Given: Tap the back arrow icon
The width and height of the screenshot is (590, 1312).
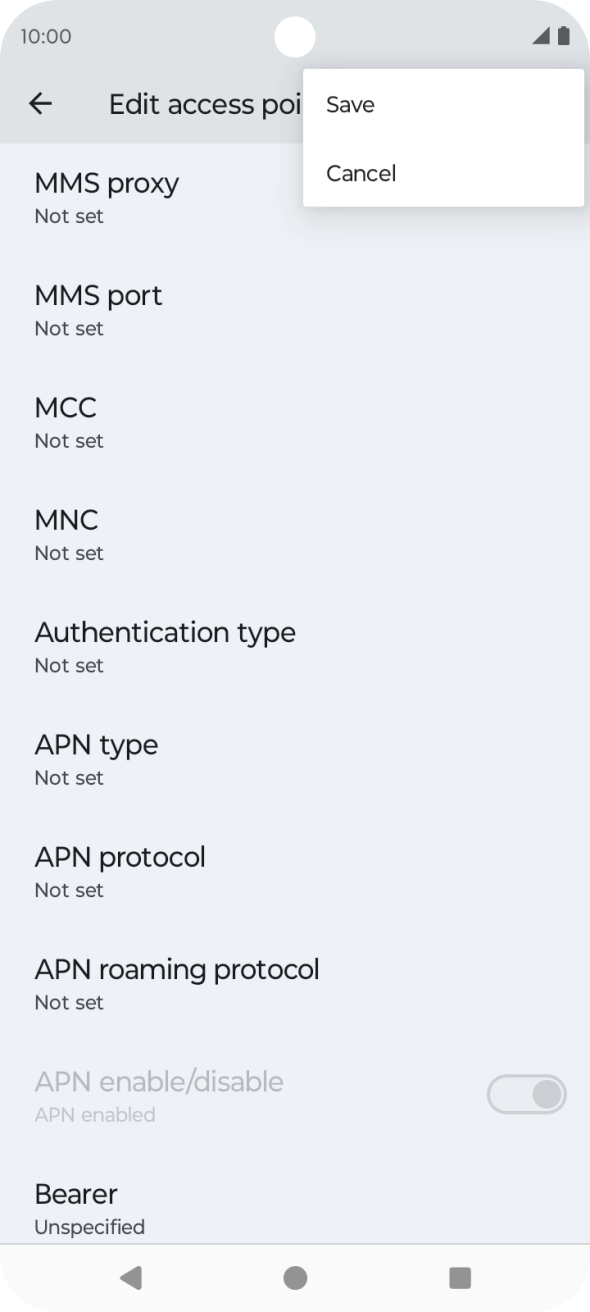Looking at the screenshot, I should (40, 103).
